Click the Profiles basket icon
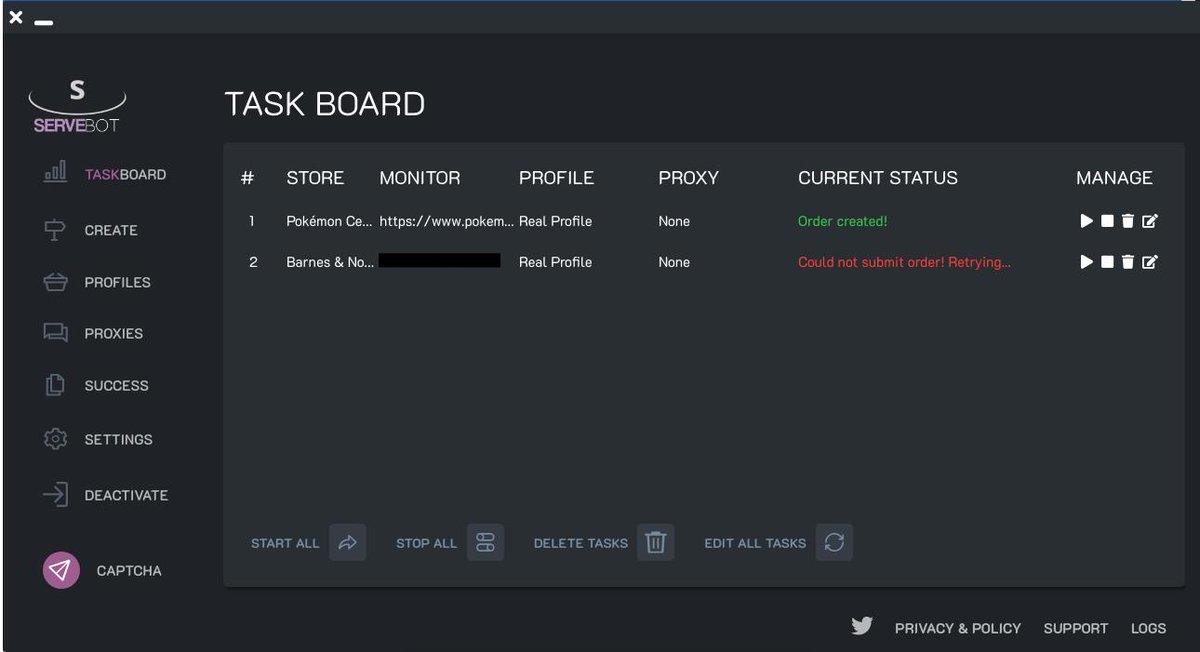Image resolution: width=1200 pixels, height=652 pixels. (x=56, y=282)
